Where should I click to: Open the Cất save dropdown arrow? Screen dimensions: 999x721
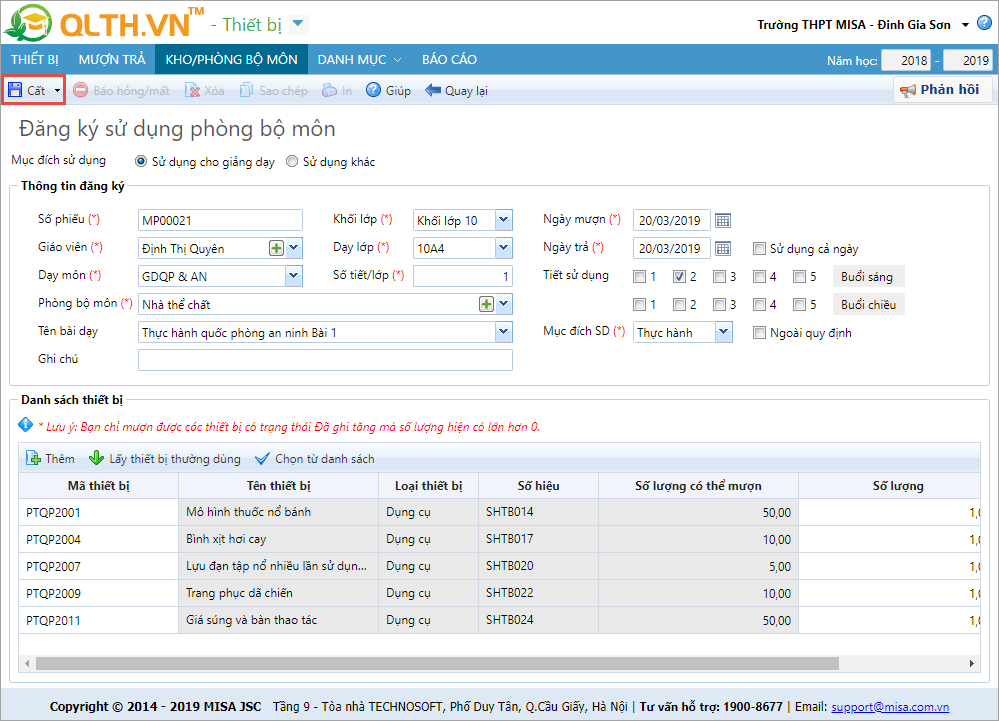57,90
